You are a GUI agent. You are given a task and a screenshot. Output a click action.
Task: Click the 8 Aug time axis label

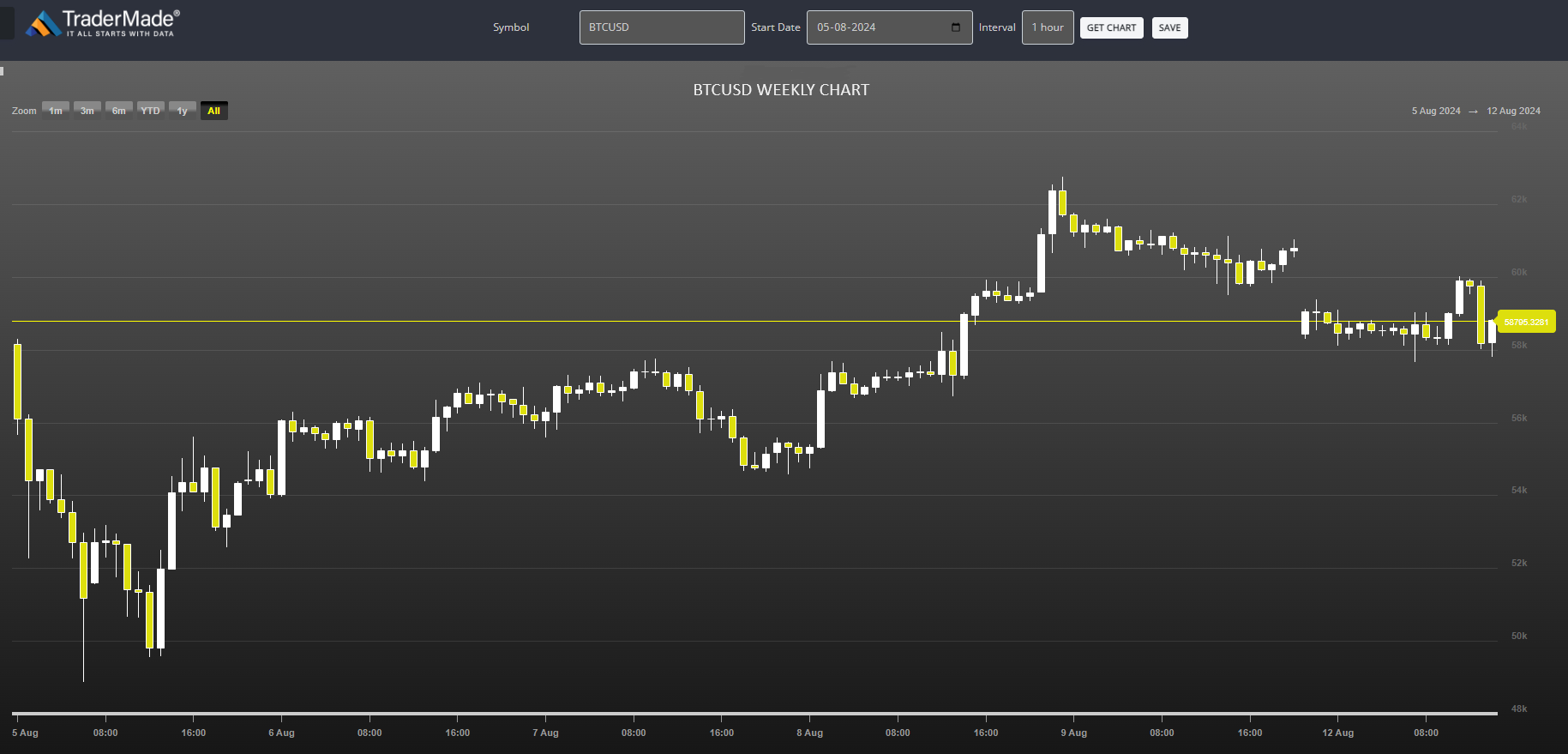[x=809, y=733]
